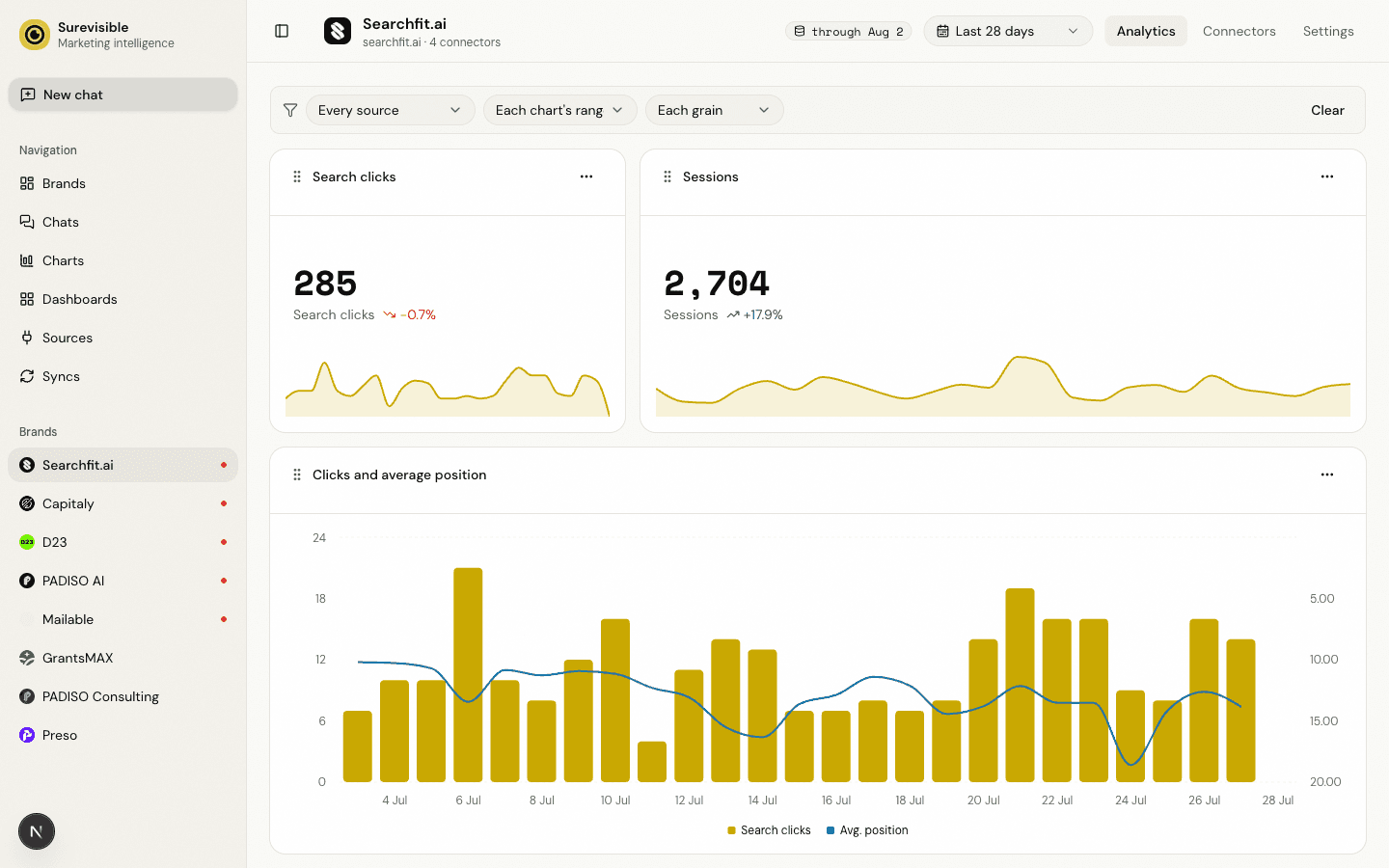The height and width of the screenshot is (868, 1389).
Task: Go to Brands in navigation
Action: coord(123,183)
